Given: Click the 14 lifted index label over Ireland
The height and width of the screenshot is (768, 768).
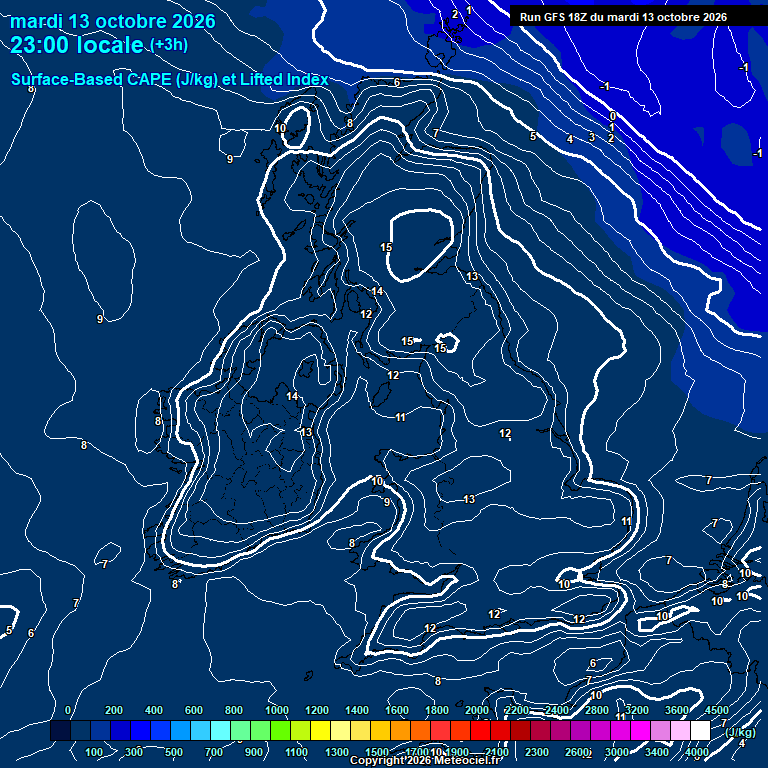Looking at the screenshot, I should click(292, 396).
